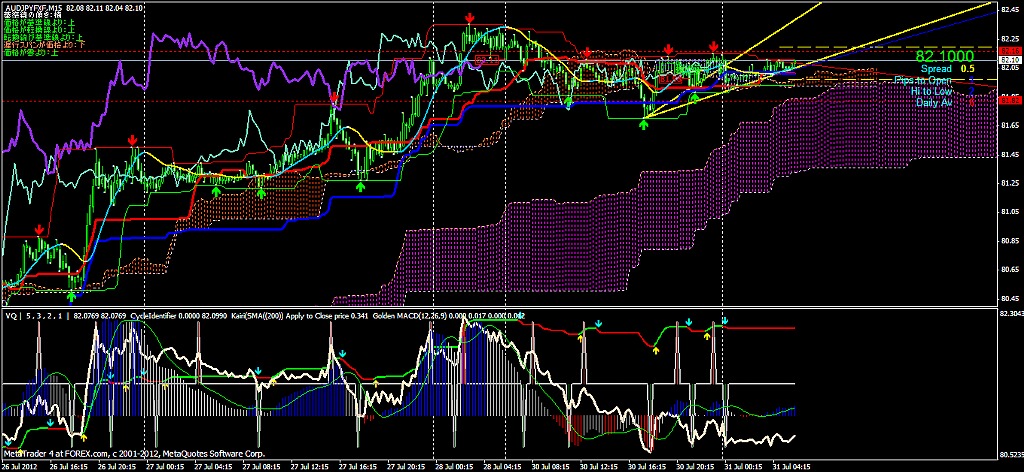Screen dimensions: 1024x472
Task: Click the Pips to Open text
Action: [x=923, y=80]
